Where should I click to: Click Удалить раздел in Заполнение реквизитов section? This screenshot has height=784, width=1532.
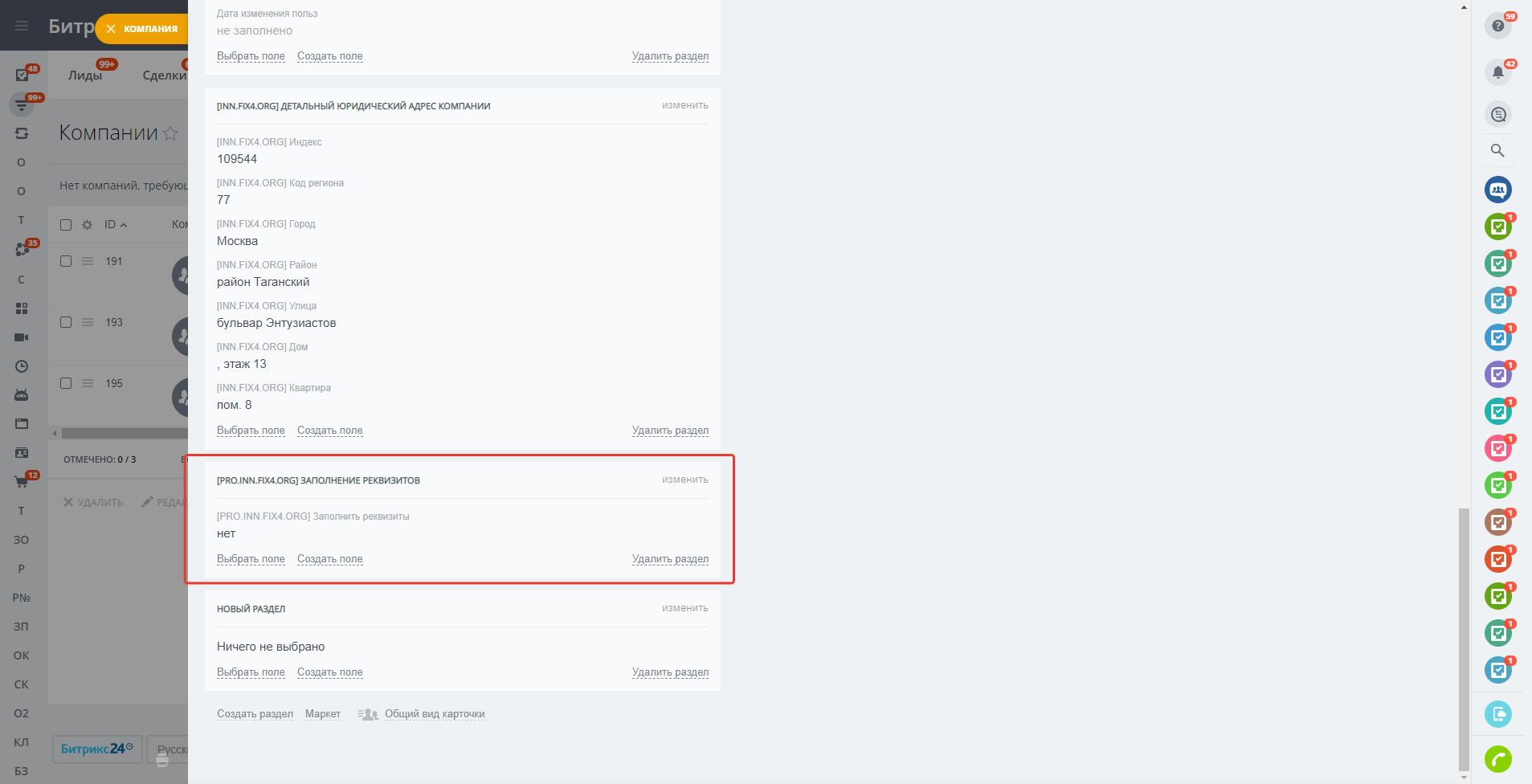tap(670, 559)
